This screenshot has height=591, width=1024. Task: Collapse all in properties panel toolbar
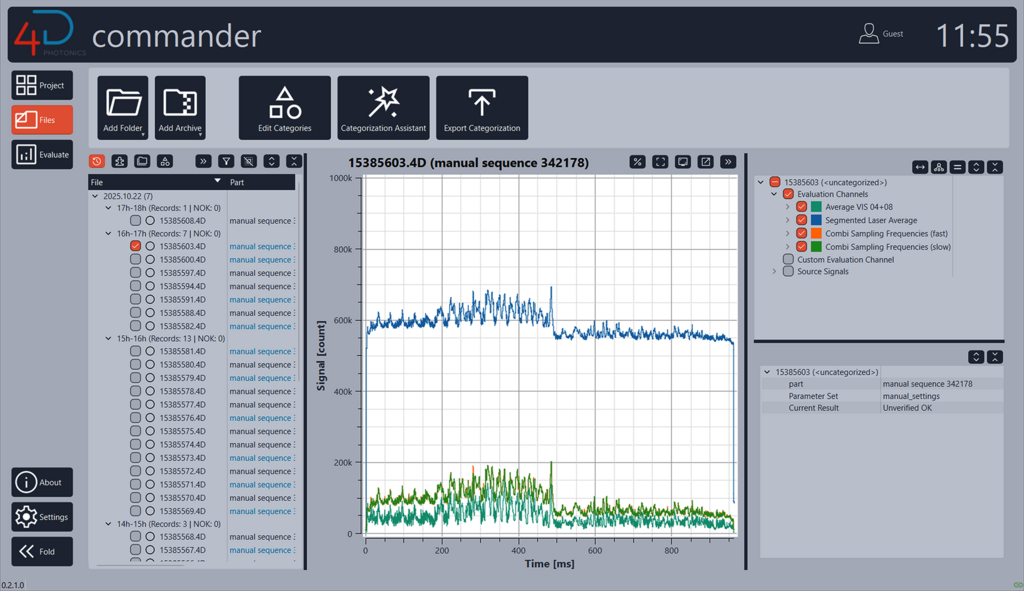[995, 357]
